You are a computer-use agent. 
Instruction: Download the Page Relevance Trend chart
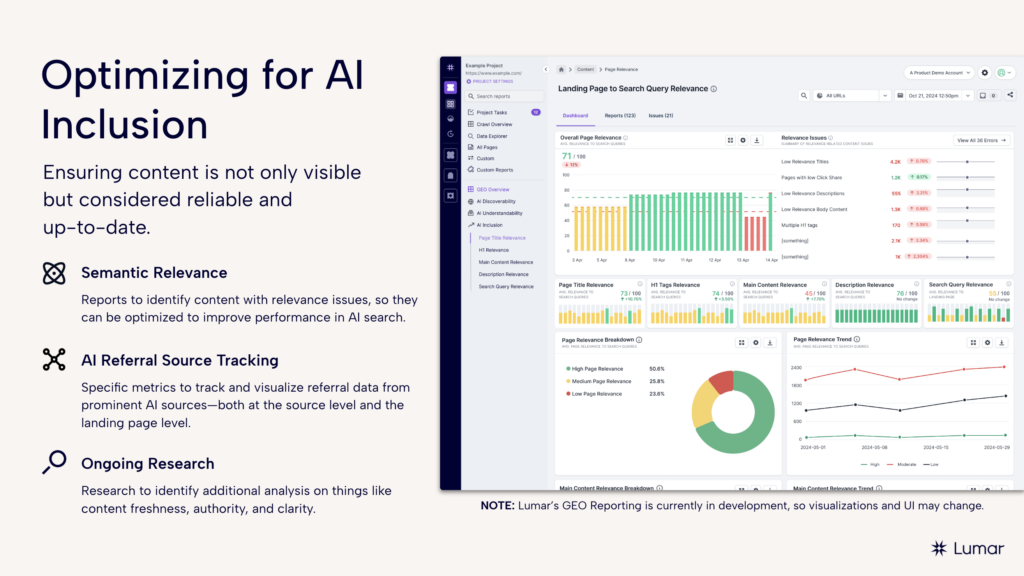[x=1002, y=343]
